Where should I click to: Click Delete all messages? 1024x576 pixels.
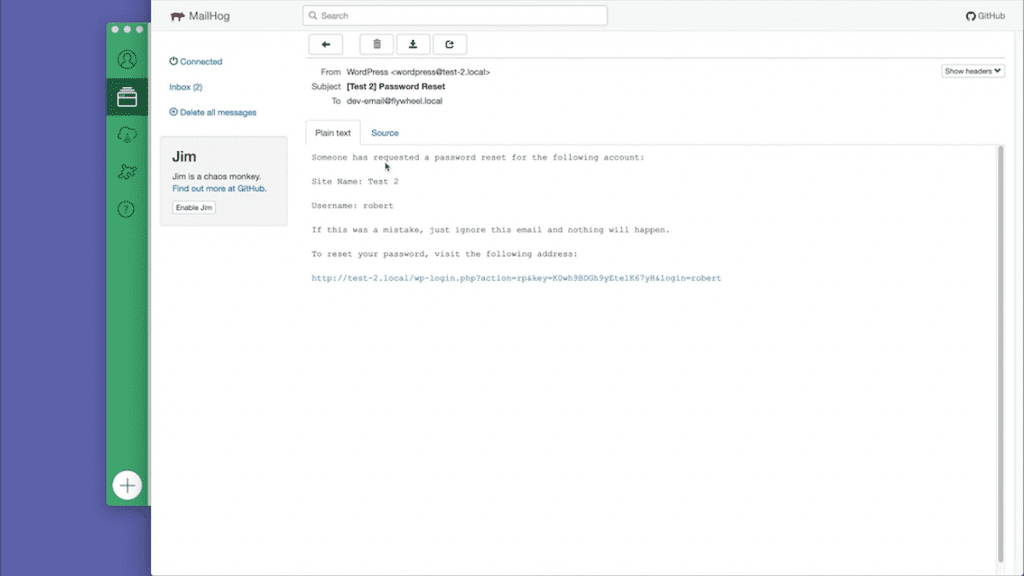coord(213,112)
